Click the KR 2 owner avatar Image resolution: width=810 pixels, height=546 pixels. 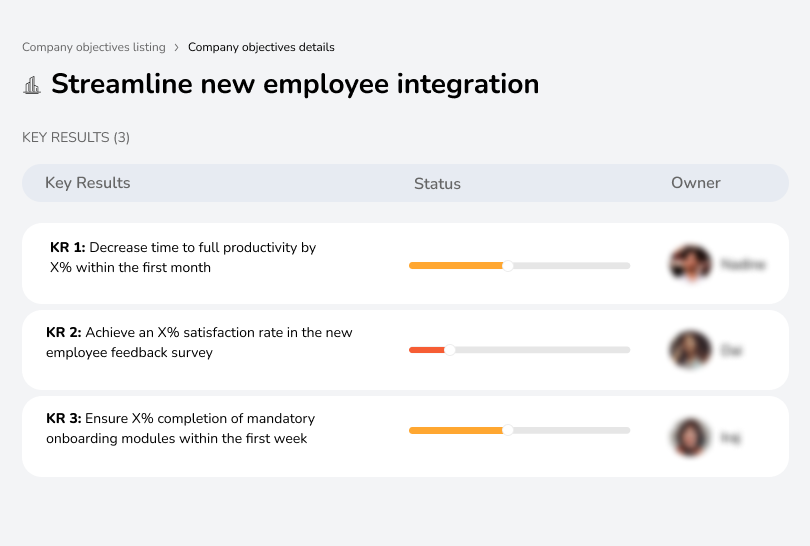(x=690, y=350)
